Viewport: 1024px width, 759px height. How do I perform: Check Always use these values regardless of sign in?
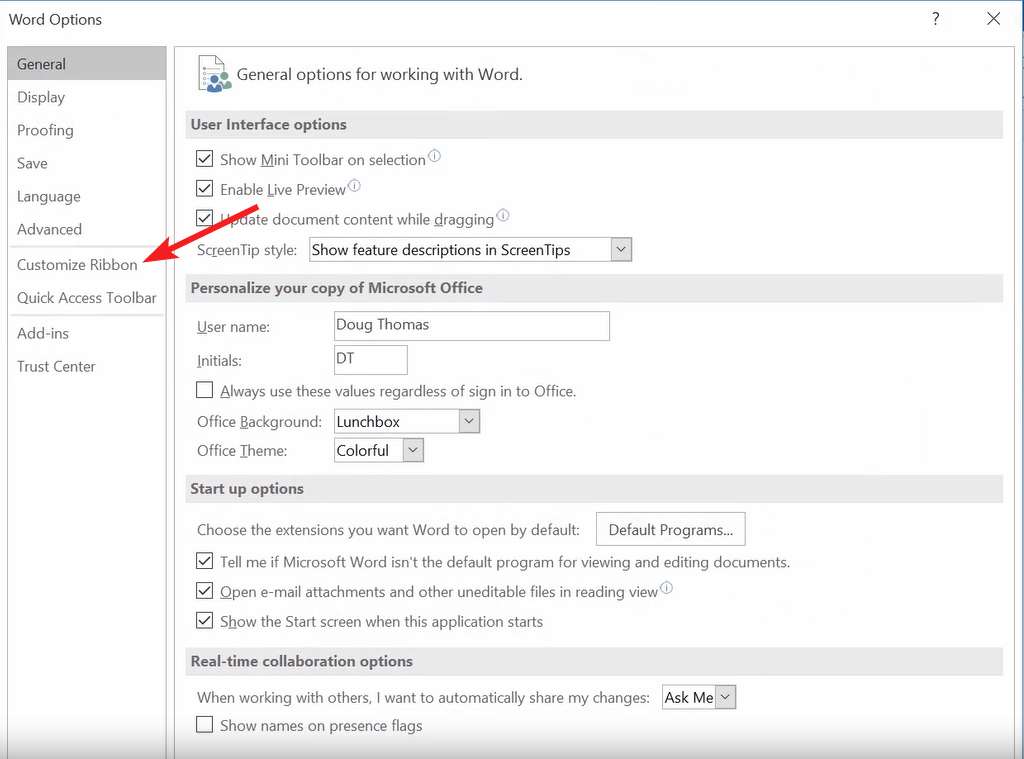click(x=204, y=390)
